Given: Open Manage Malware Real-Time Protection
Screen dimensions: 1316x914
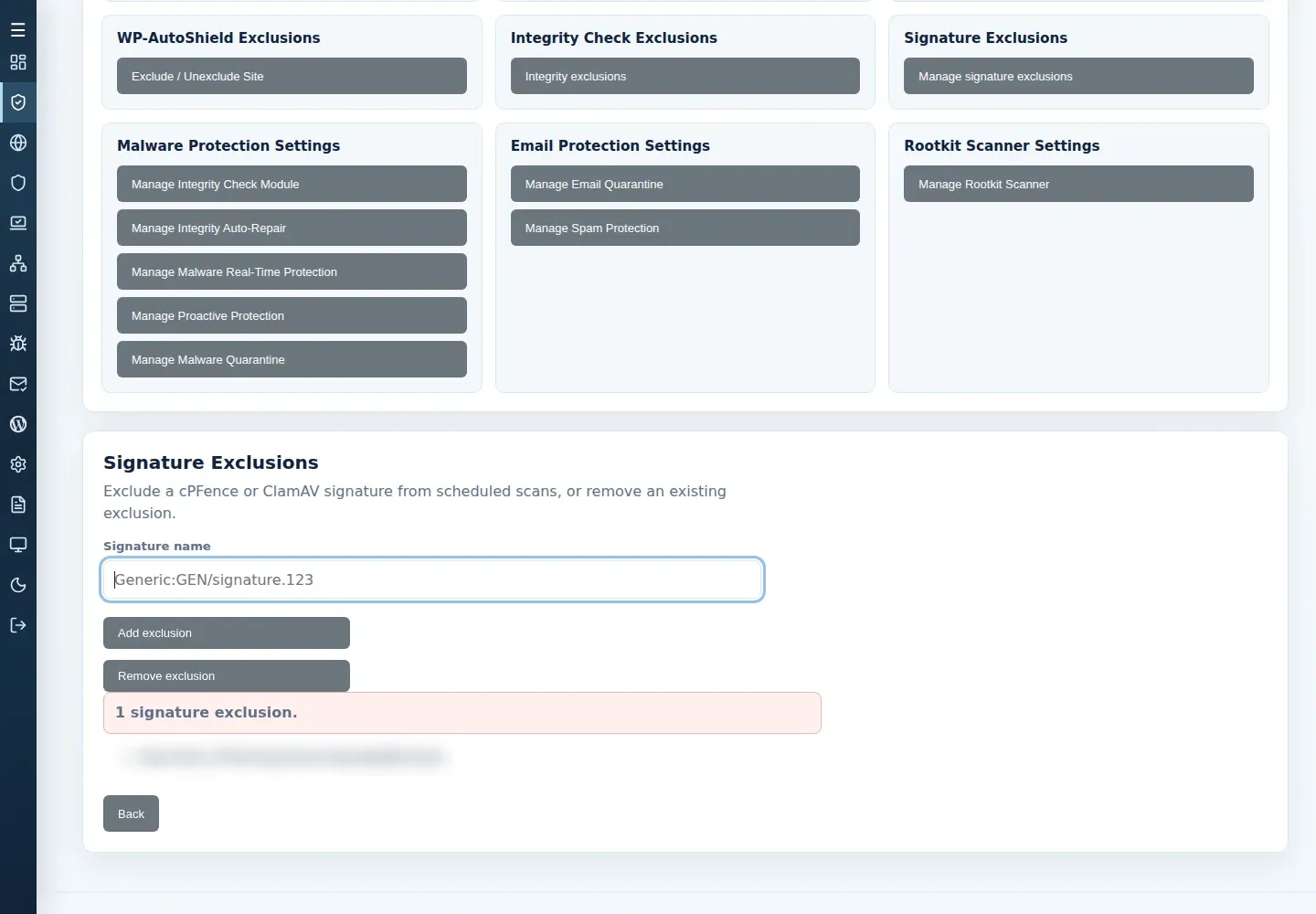Looking at the screenshot, I should (x=292, y=271).
